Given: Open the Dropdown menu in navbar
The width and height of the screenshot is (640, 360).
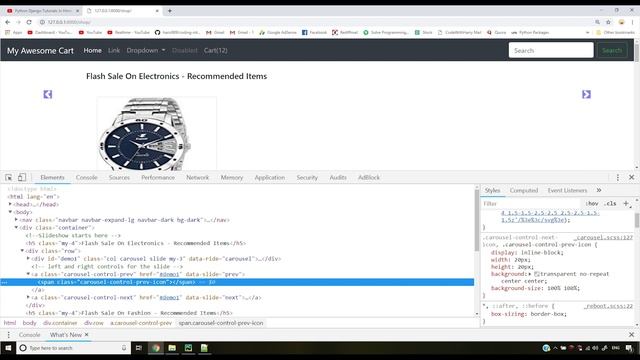Looking at the screenshot, I should pos(146,50).
